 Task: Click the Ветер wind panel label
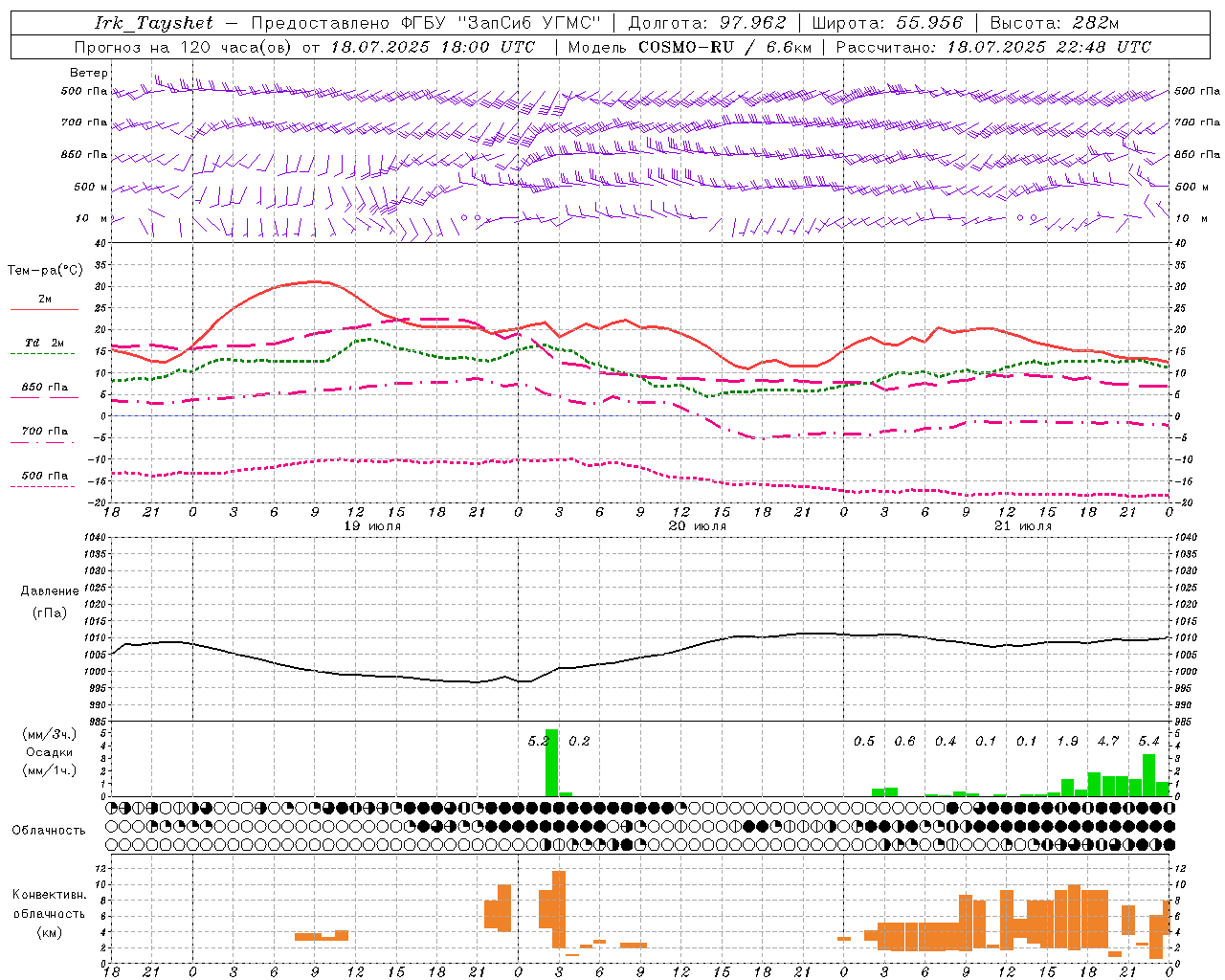click(89, 73)
